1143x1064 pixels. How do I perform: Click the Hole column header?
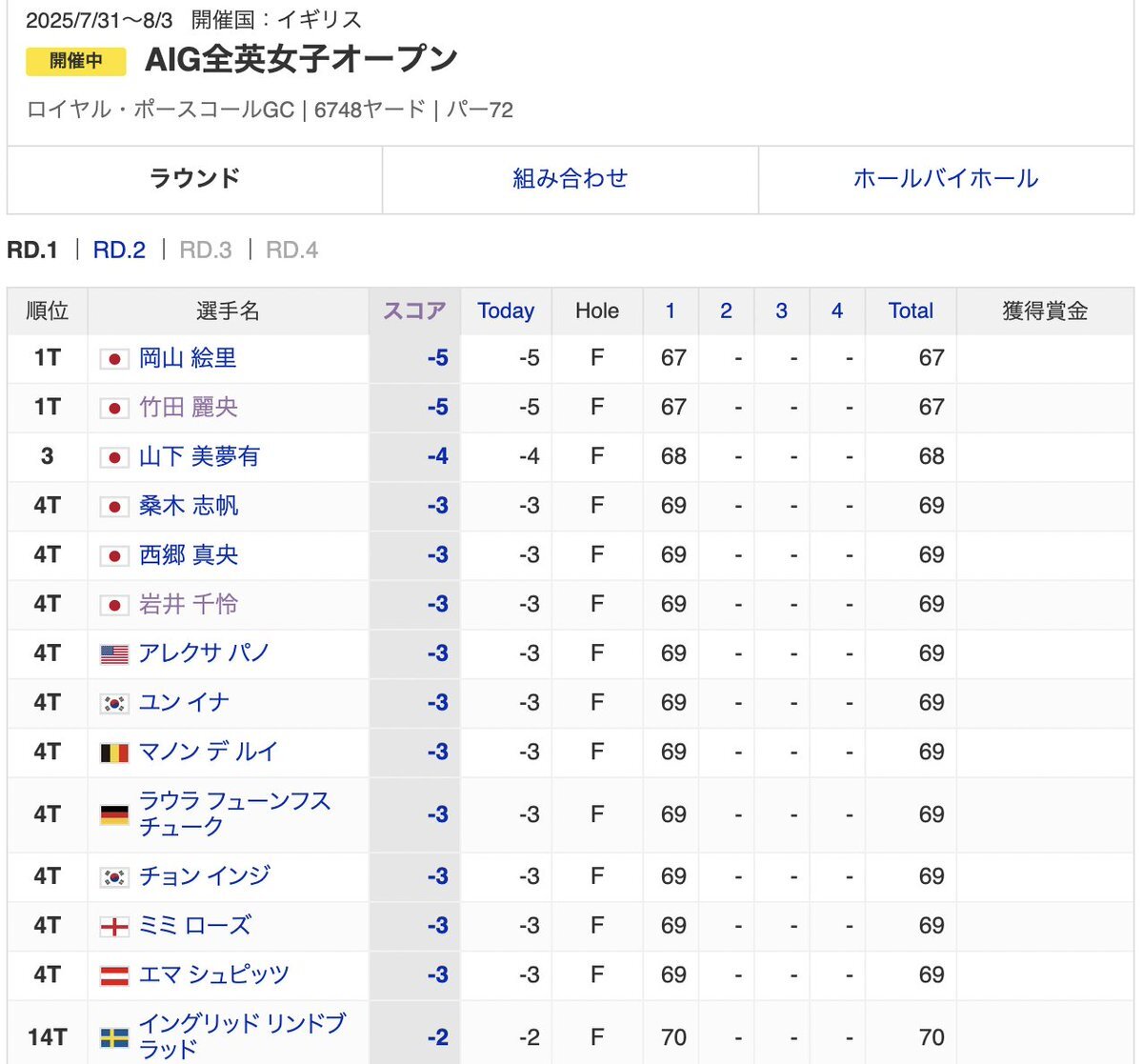click(x=597, y=311)
